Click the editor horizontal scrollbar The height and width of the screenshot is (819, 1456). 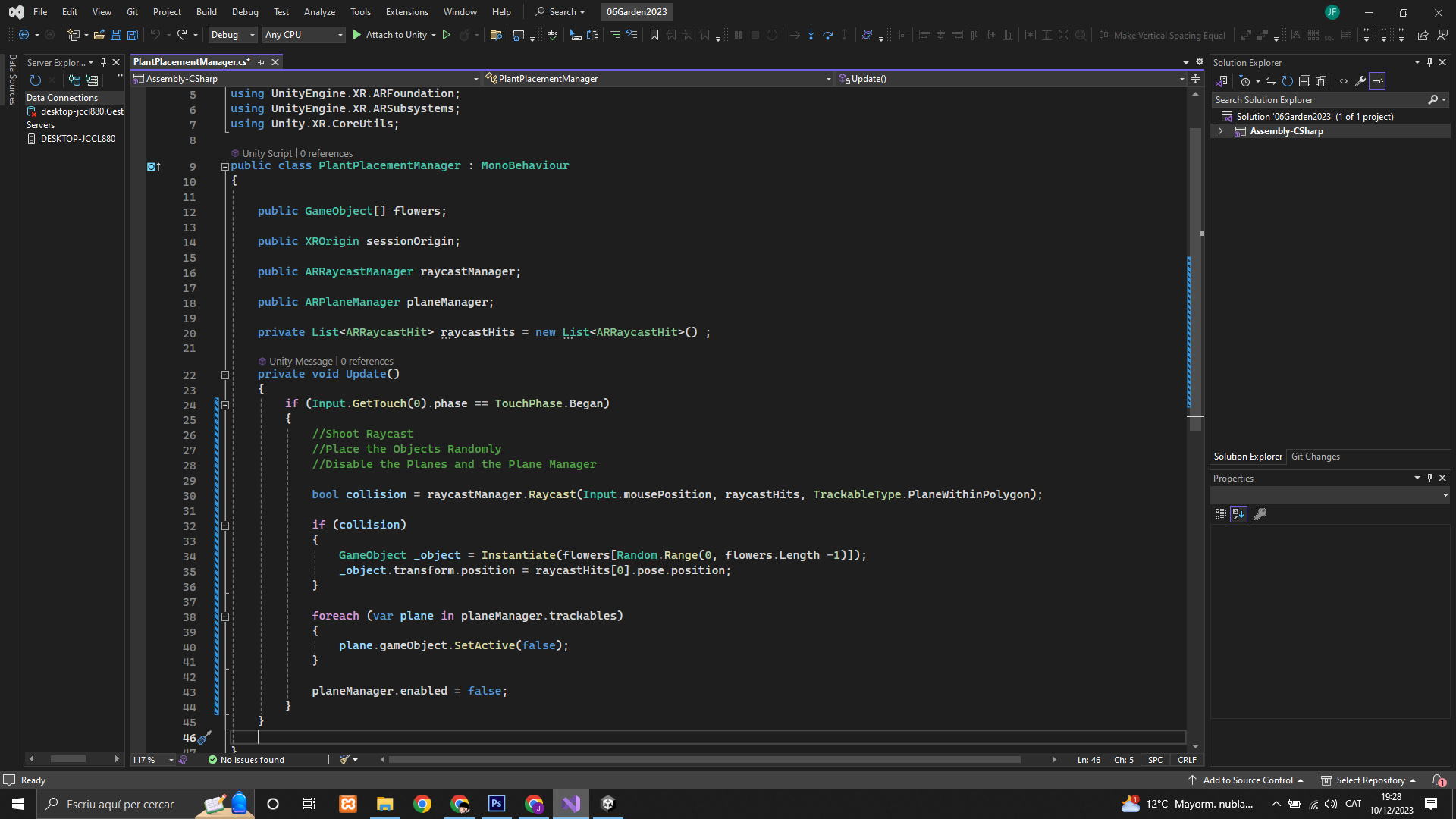705,759
